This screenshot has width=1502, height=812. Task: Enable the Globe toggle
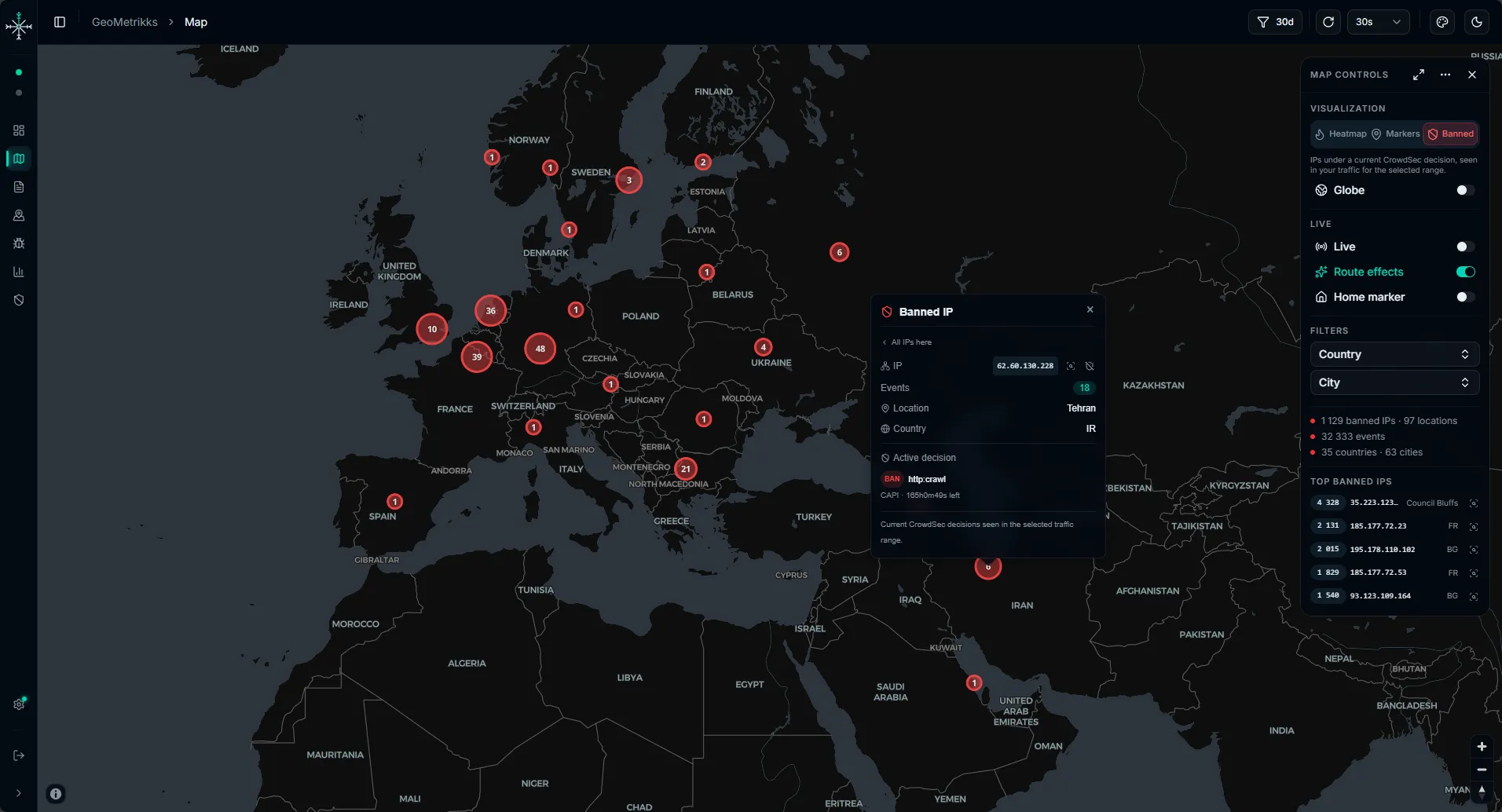[1465, 190]
